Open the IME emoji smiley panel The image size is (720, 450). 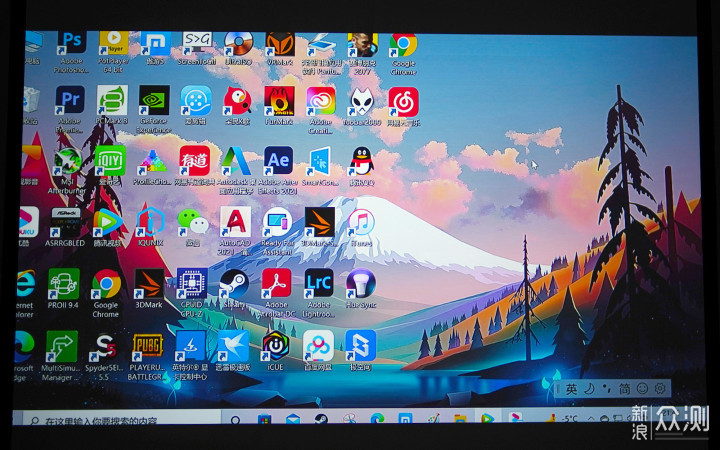pyautogui.click(x=642, y=389)
